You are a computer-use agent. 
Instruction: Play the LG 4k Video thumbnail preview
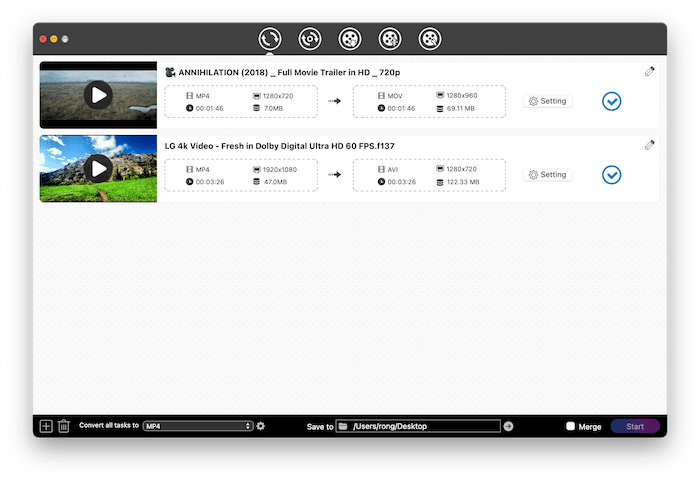pos(98,169)
